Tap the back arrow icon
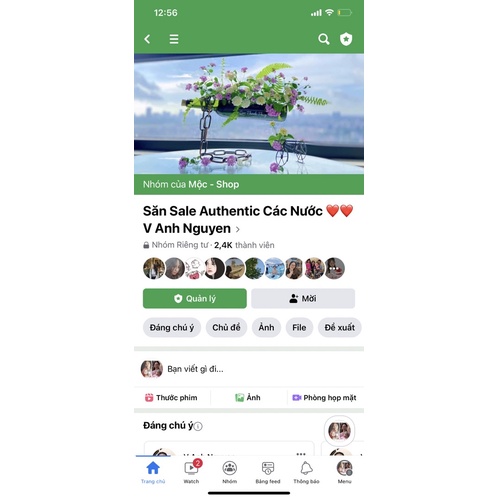Image resolution: width=499 pixels, height=499 pixels. [147, 39]
